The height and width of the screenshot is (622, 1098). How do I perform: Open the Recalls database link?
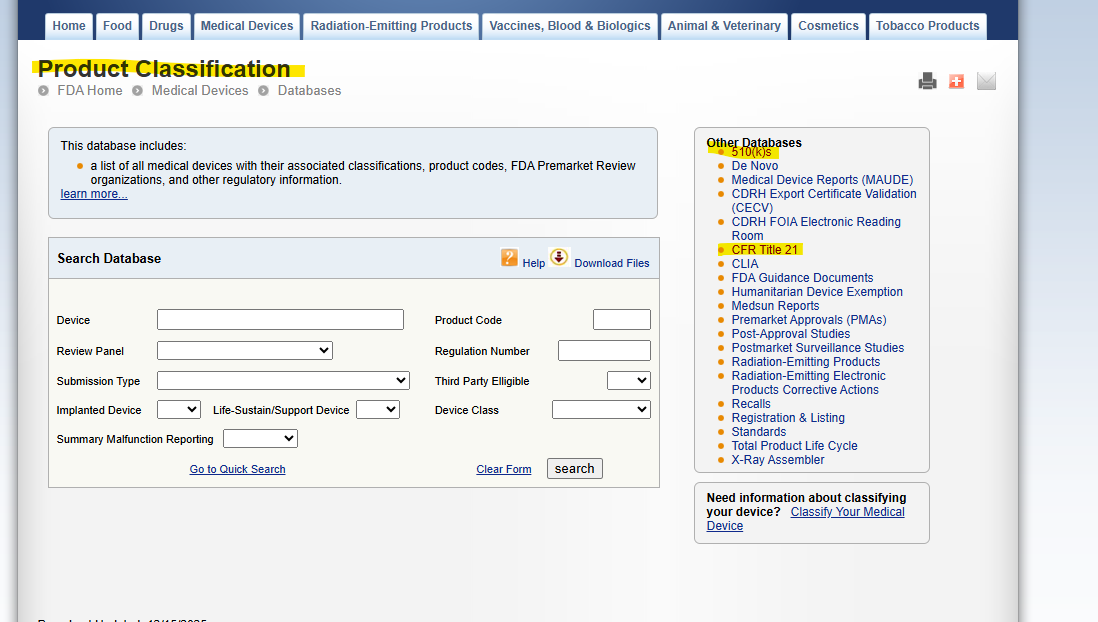(x=751, y=404)
